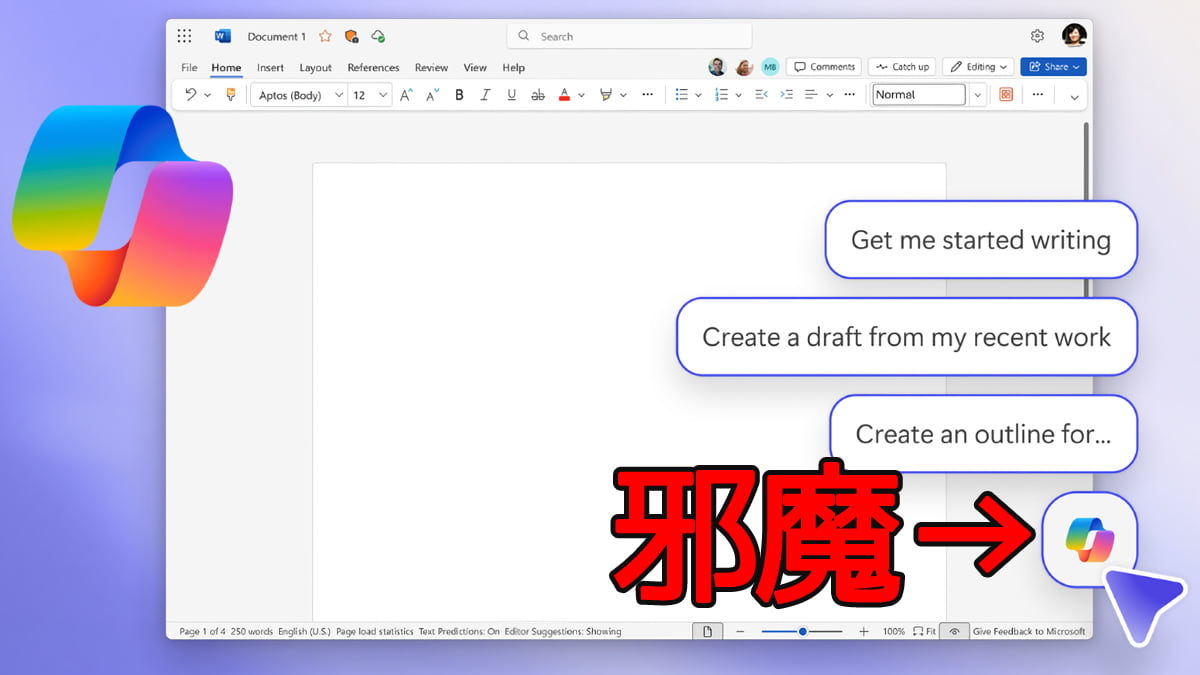Open more paragraph options ellipsis
The height and width of the screenshot is (675, 1200).
point(850,95)
